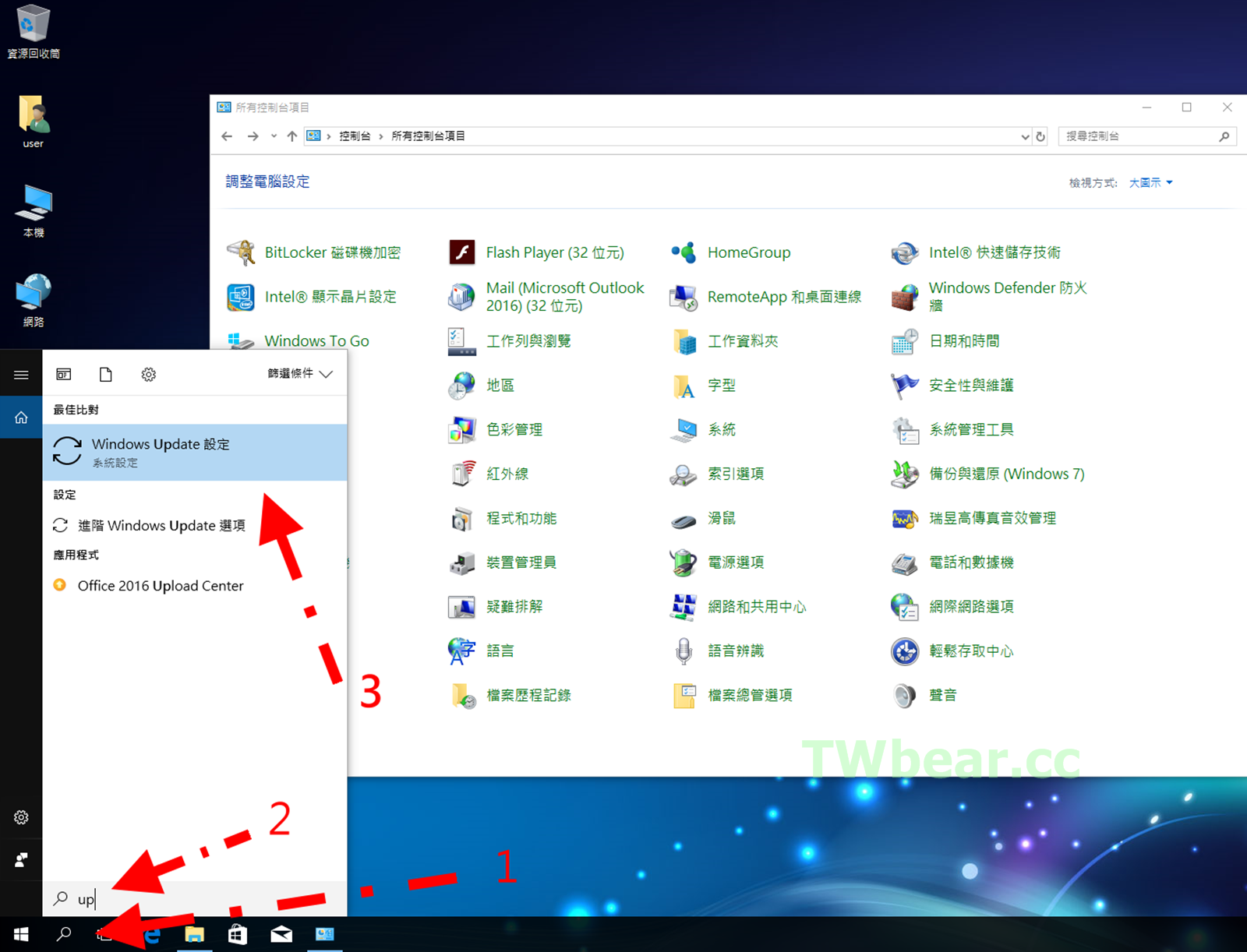
Task: Click Home button in search sidebar
Action: [x=21, y=418]
